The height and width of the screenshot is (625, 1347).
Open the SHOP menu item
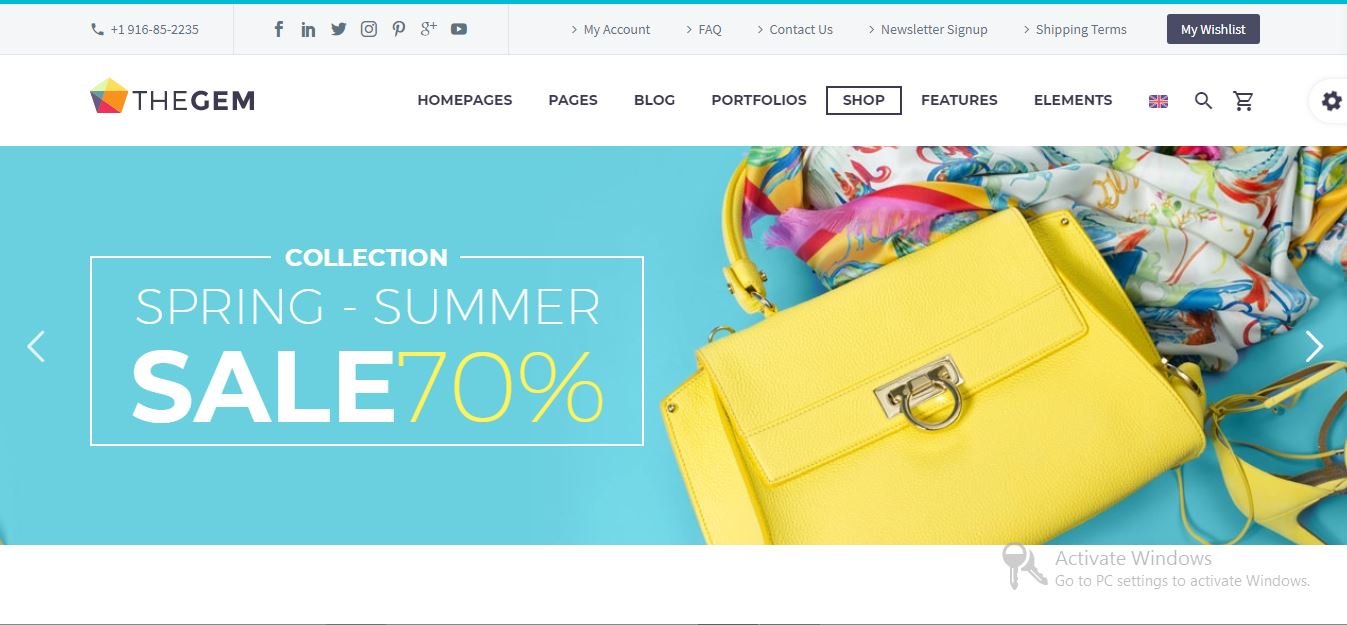point(864,100)
